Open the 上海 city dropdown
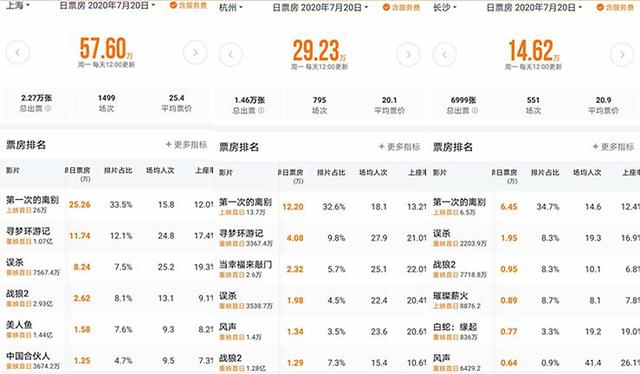The image size is (640, 374). coord(18,5)
